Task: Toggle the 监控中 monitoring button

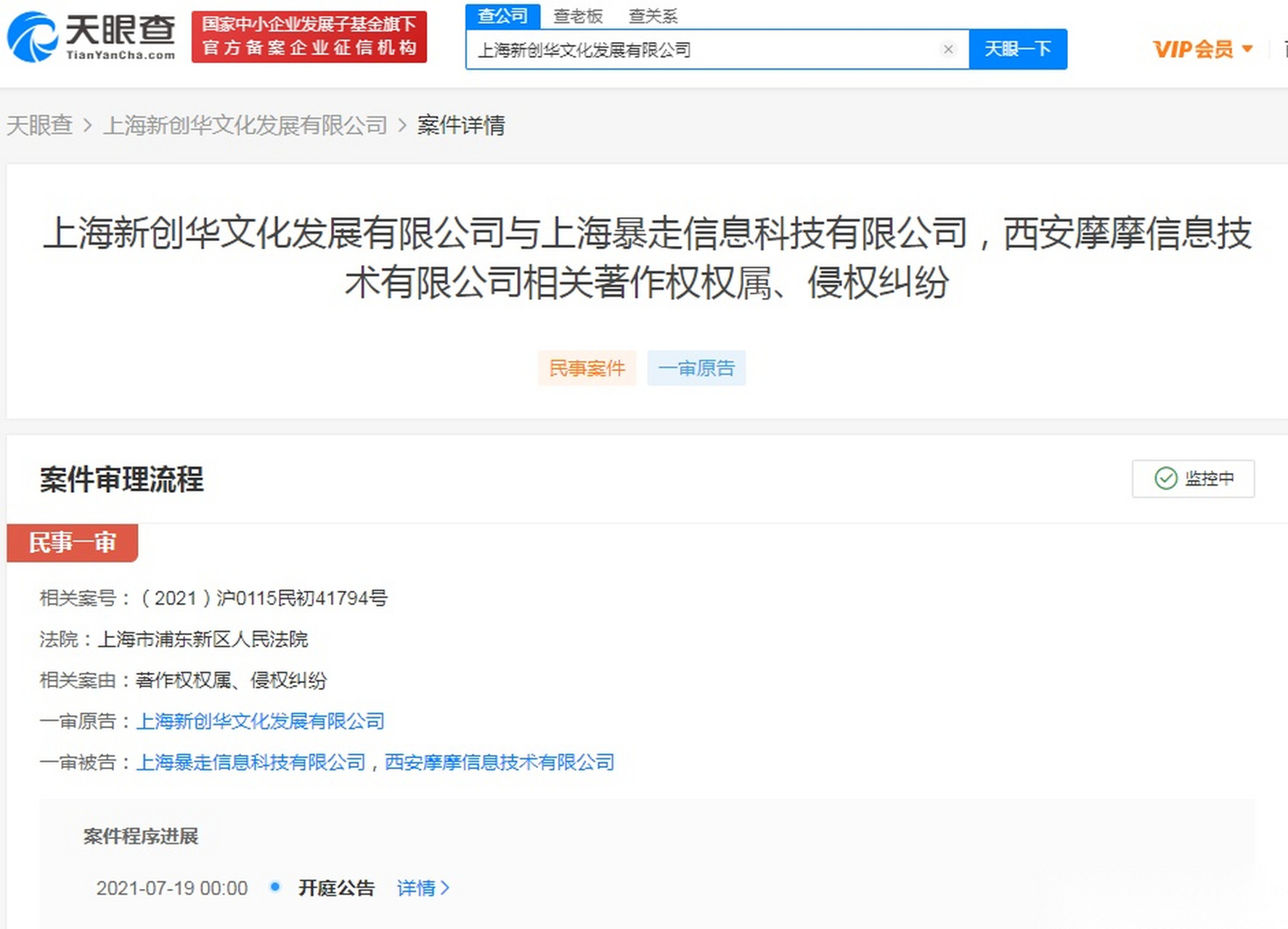Action: click(1193, 478)
